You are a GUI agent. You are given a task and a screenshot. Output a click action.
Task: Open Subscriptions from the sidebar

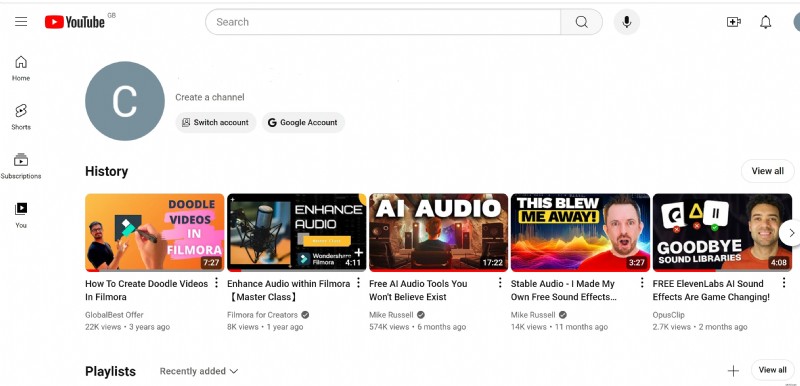point(21,166)
